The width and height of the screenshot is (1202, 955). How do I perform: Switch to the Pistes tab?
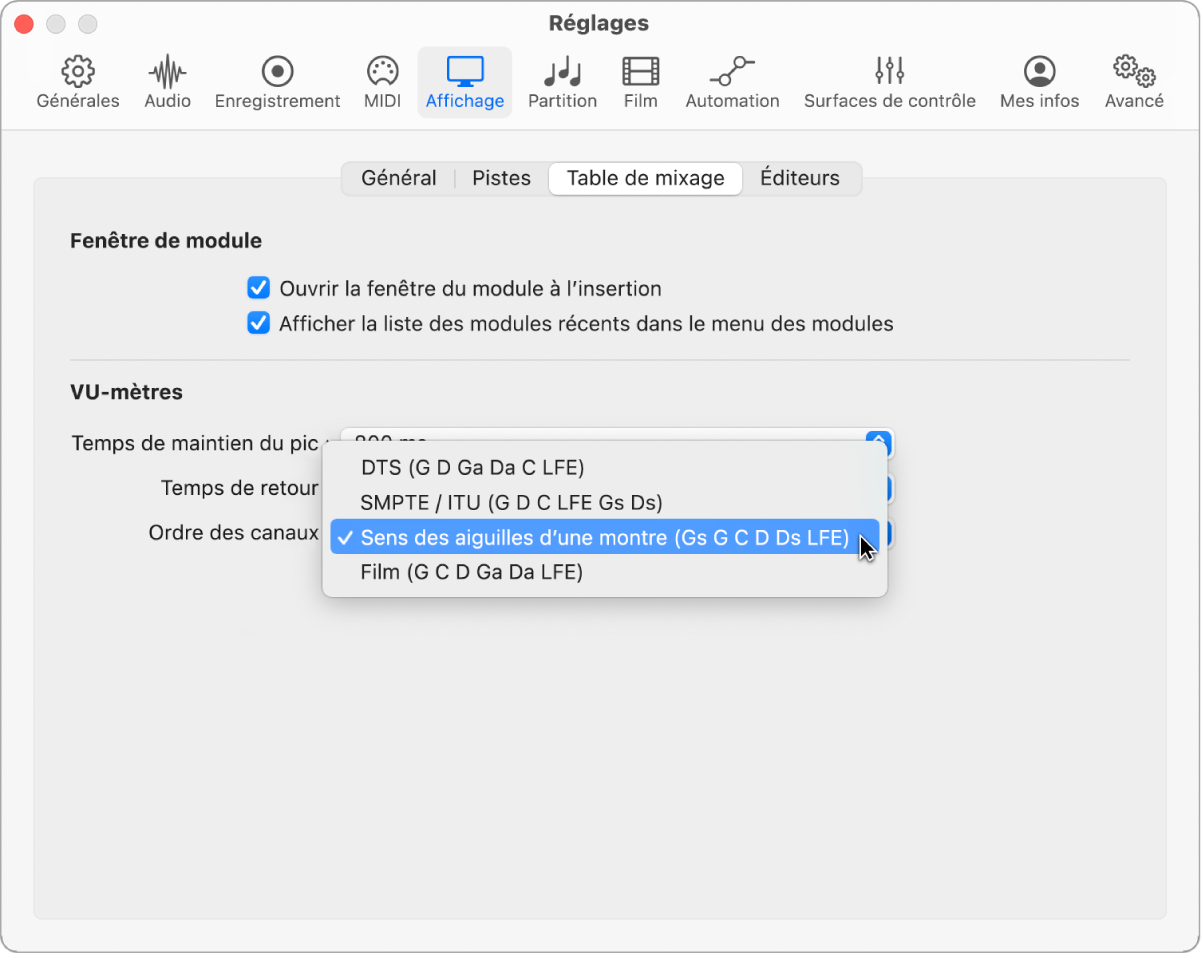pos(501,179)
